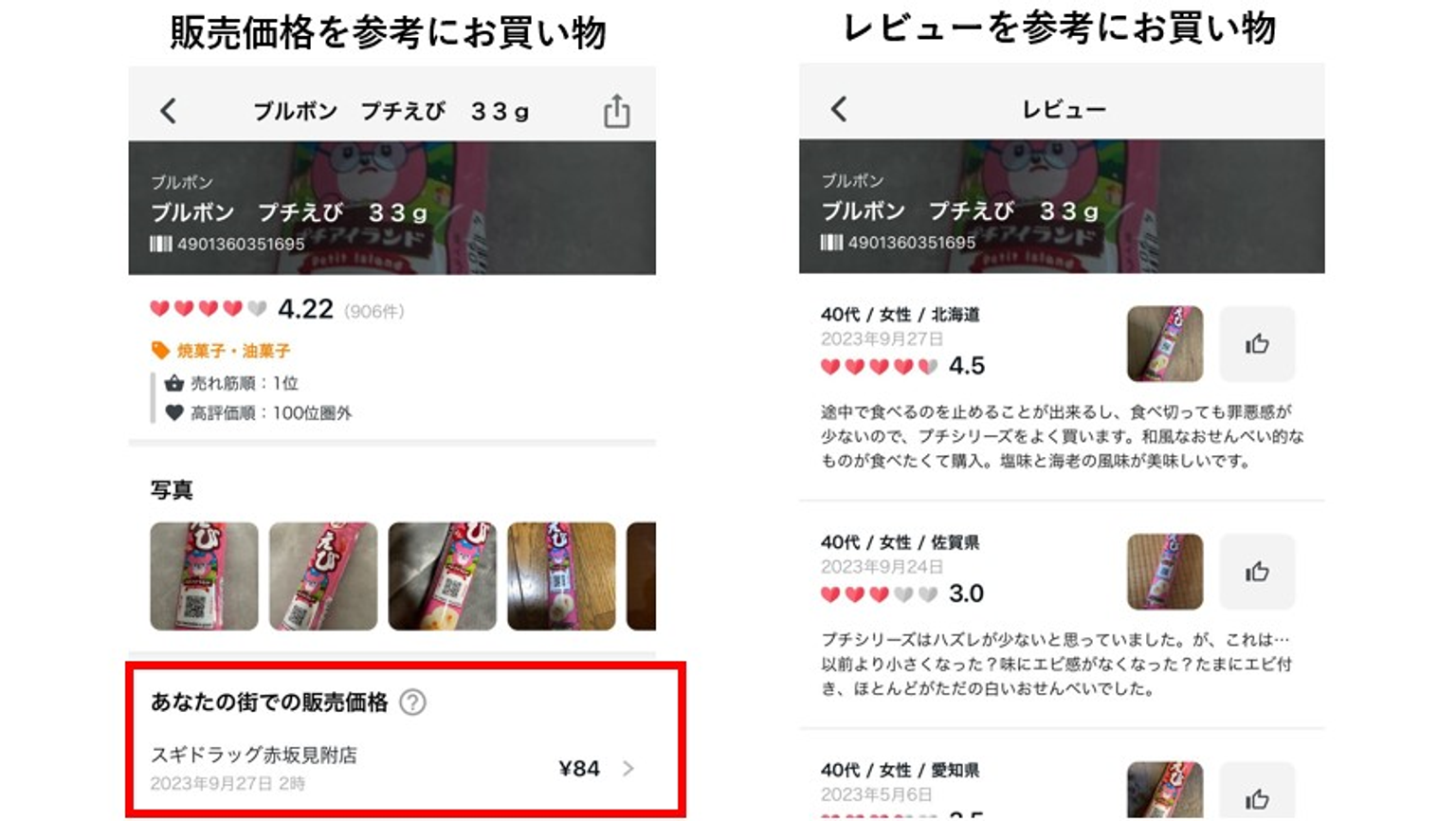View the second product photo thumbnail

click(x=323, y=576)
